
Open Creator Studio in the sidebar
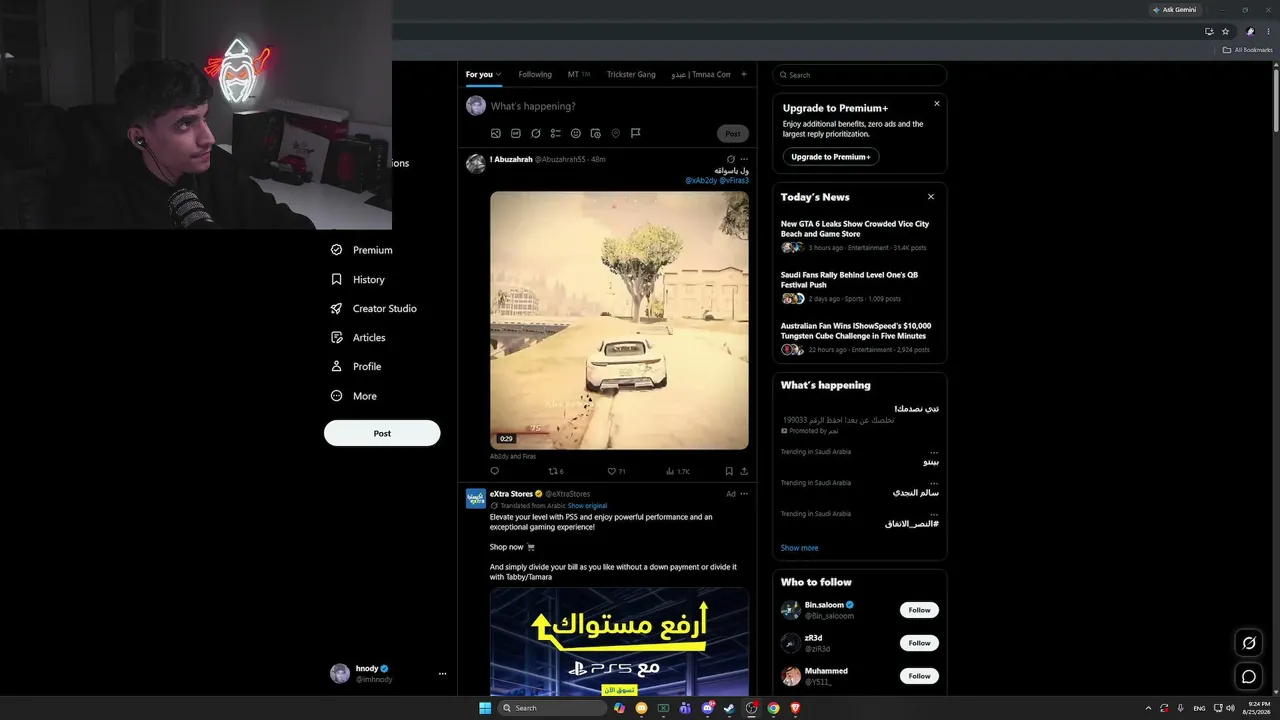(x=374, y=308)
